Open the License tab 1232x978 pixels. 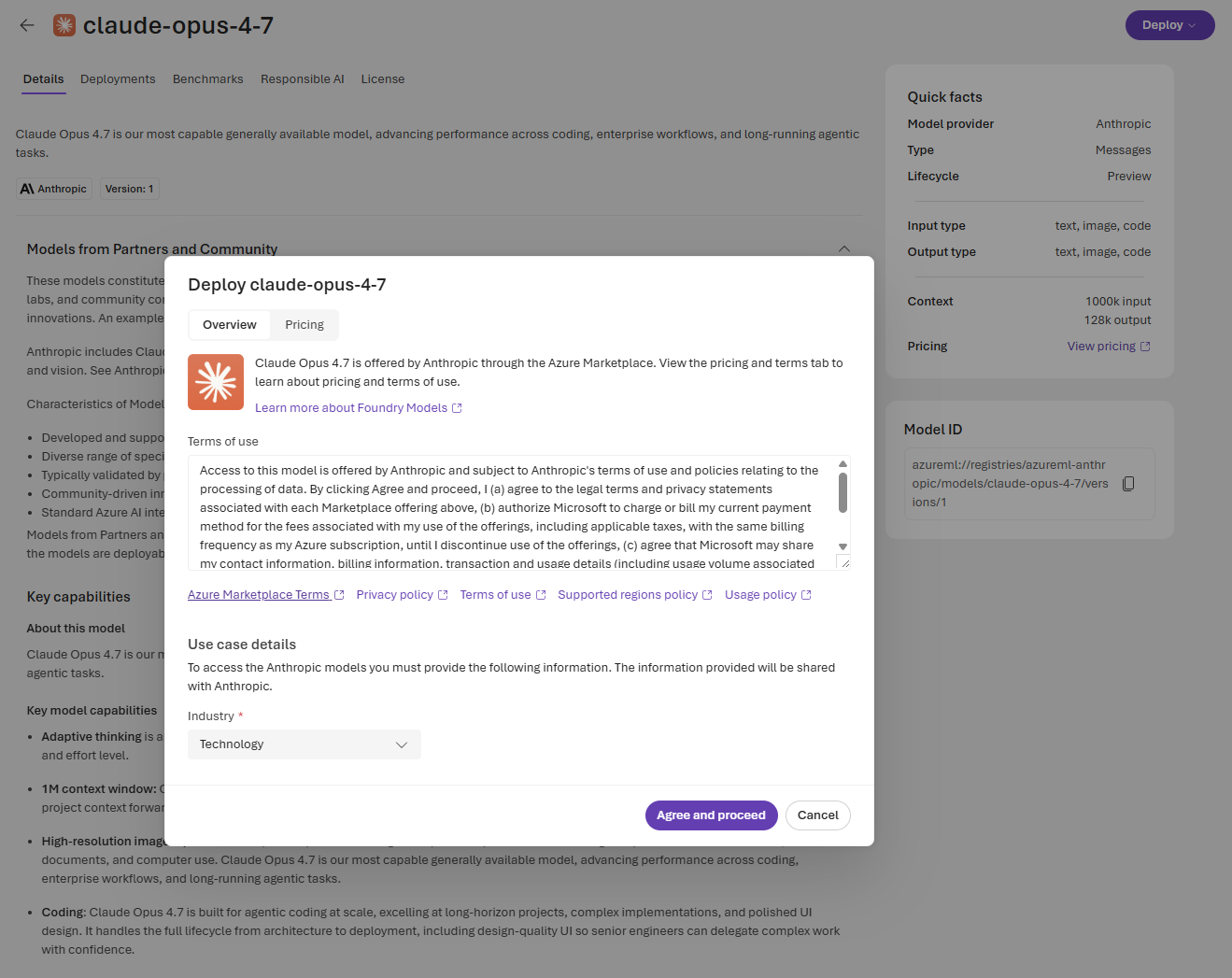[x=383, y=79]
